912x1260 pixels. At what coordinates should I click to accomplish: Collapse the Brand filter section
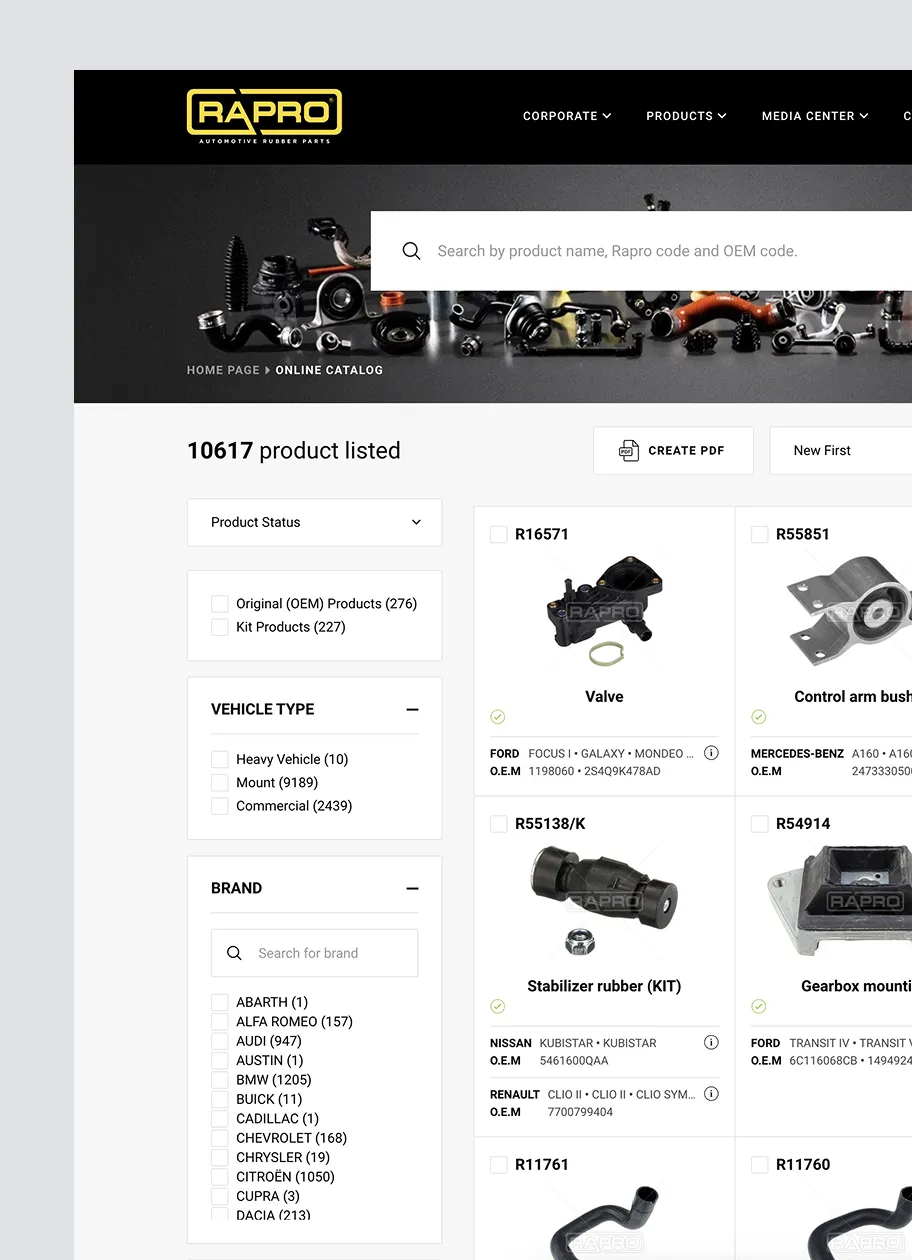pos(412,888)
